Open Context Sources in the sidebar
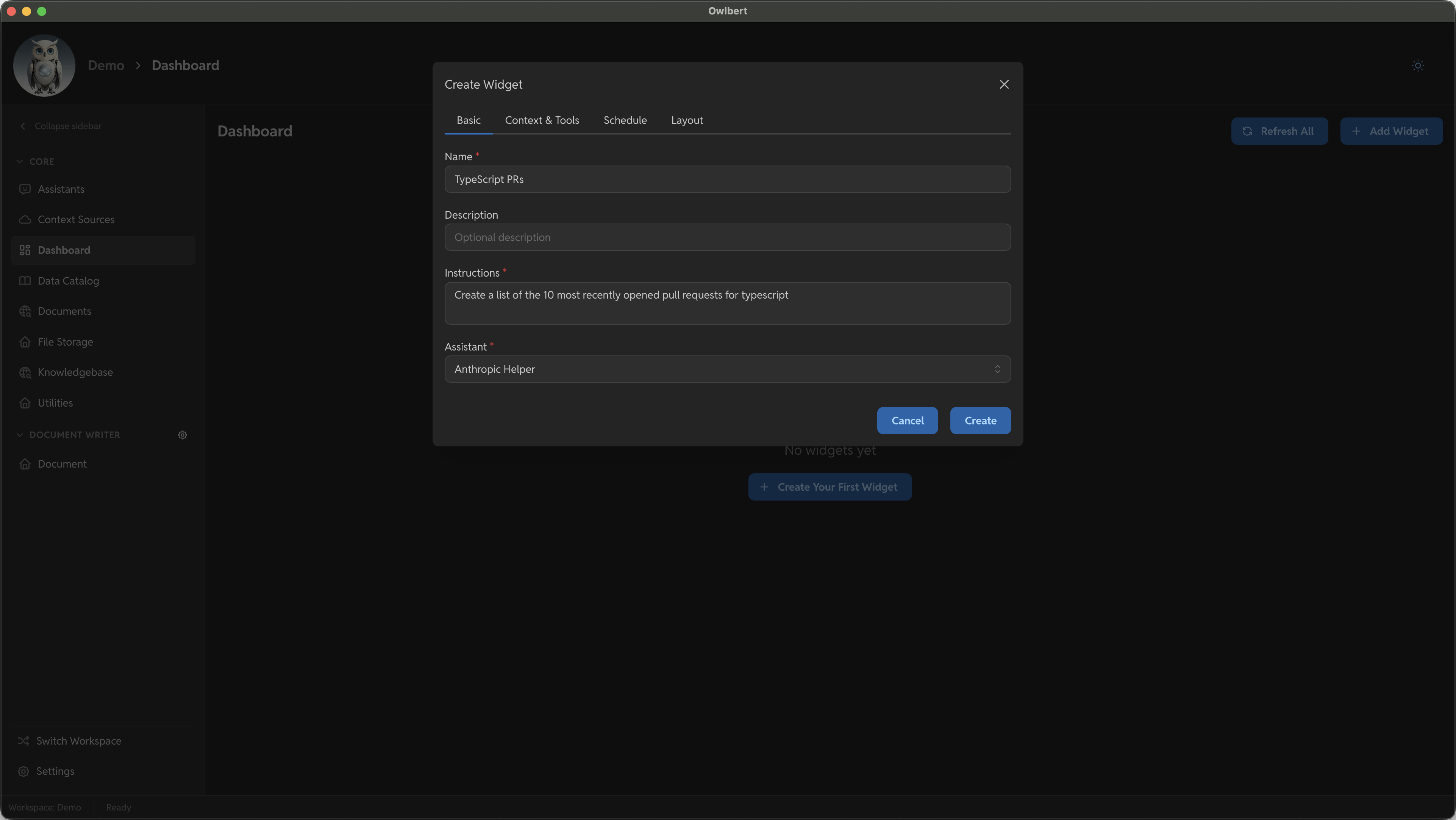Viewport: 1456px width, 820px height. (x=76, y=219)
